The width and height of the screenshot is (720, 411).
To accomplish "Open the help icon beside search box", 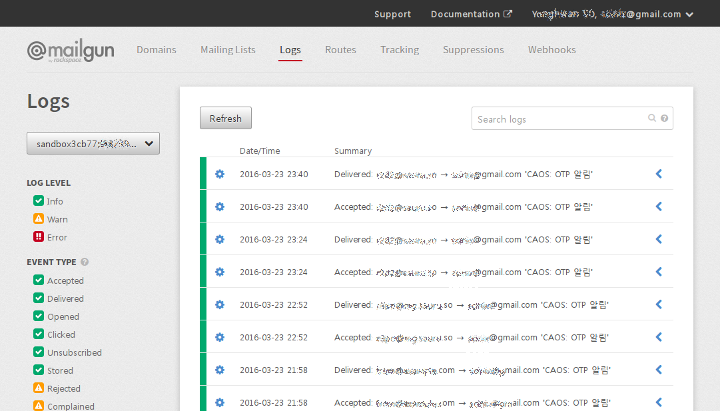I will tap(665, 119).
